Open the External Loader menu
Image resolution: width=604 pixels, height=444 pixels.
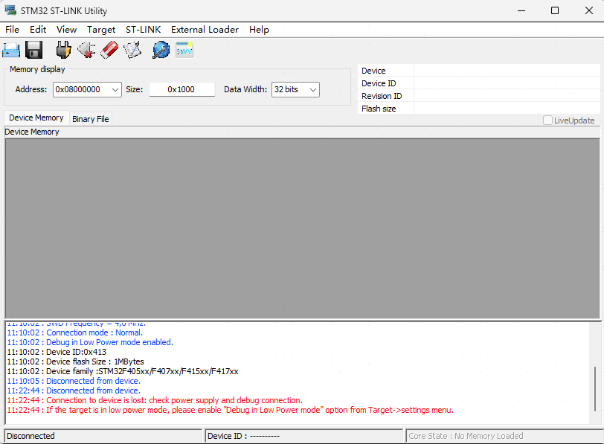pyautogui.click(x=205, y=30)
